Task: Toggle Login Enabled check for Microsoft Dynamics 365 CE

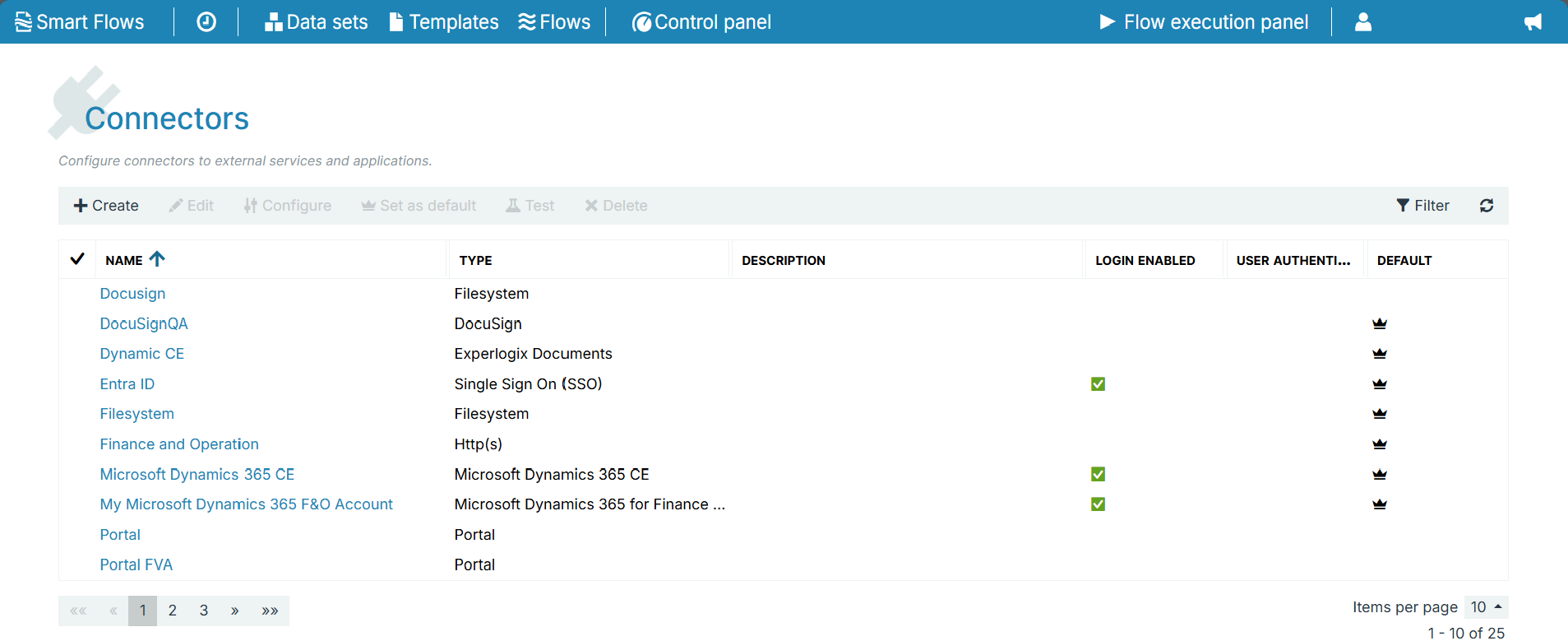Action: pos(1098,475)
